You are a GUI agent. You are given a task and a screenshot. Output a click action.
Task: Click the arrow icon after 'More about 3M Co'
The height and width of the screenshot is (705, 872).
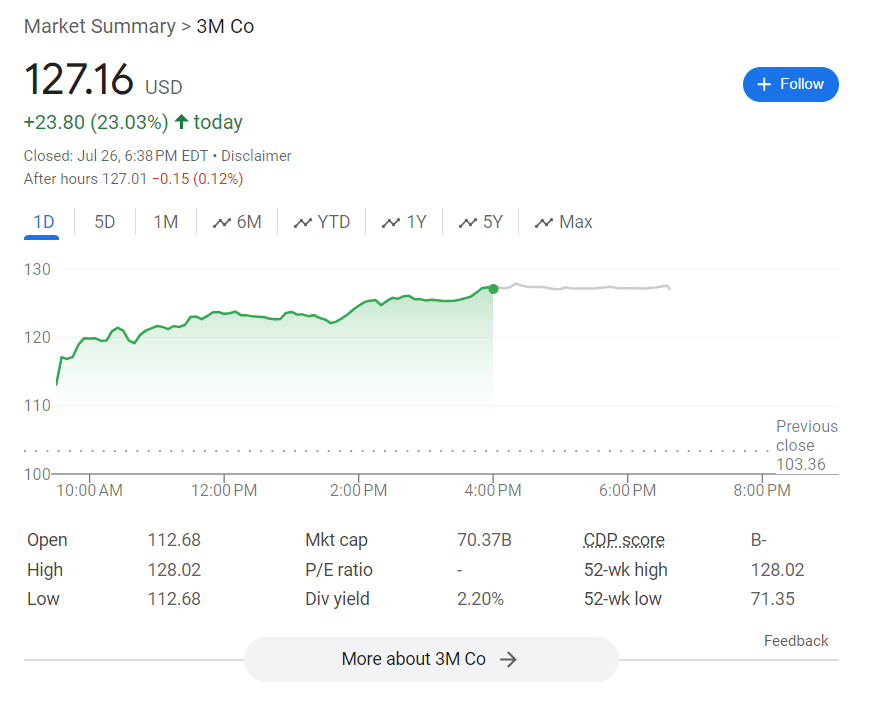coord(508,659)
